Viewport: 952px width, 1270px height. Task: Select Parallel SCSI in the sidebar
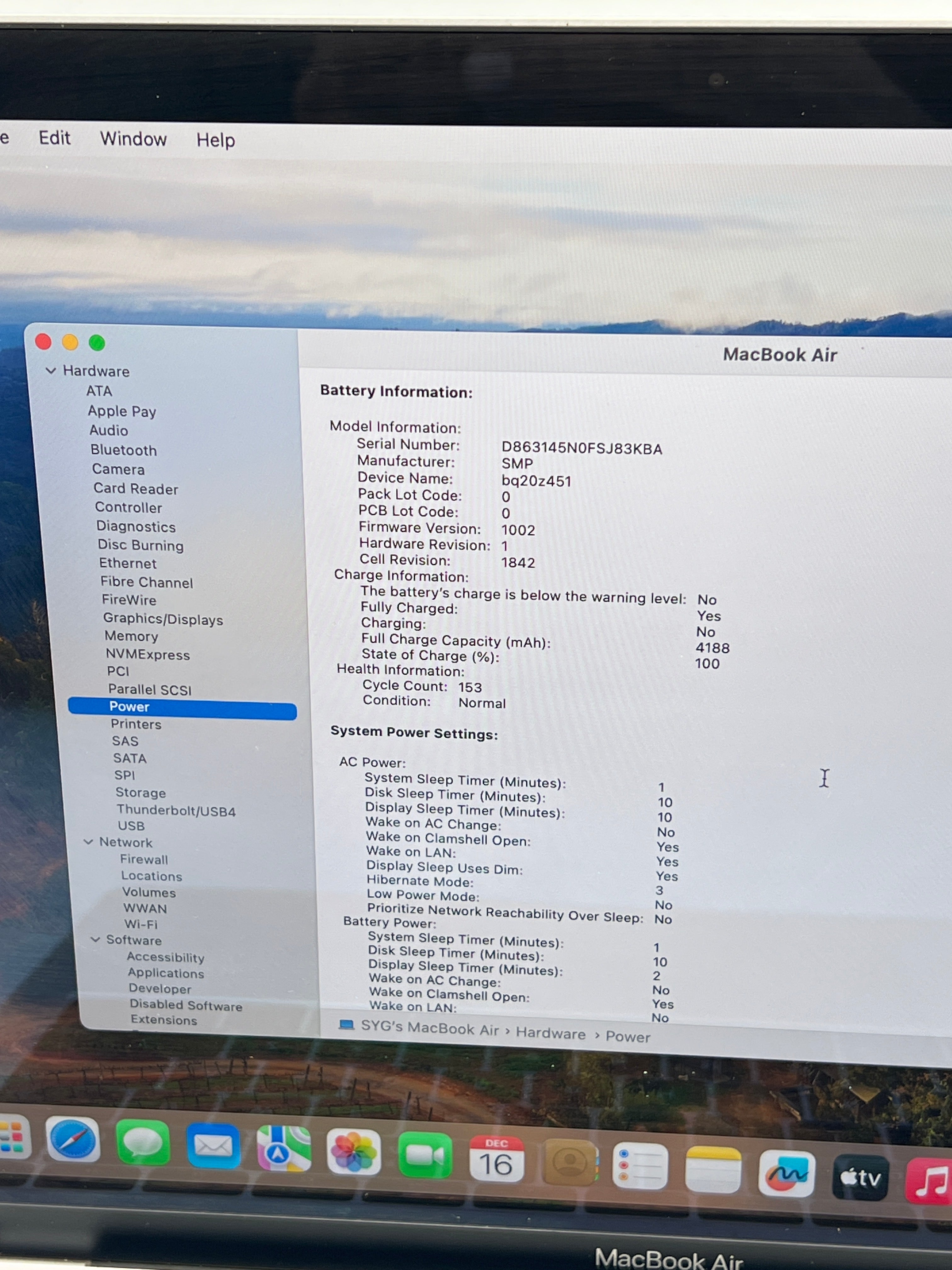coord(150,689)
